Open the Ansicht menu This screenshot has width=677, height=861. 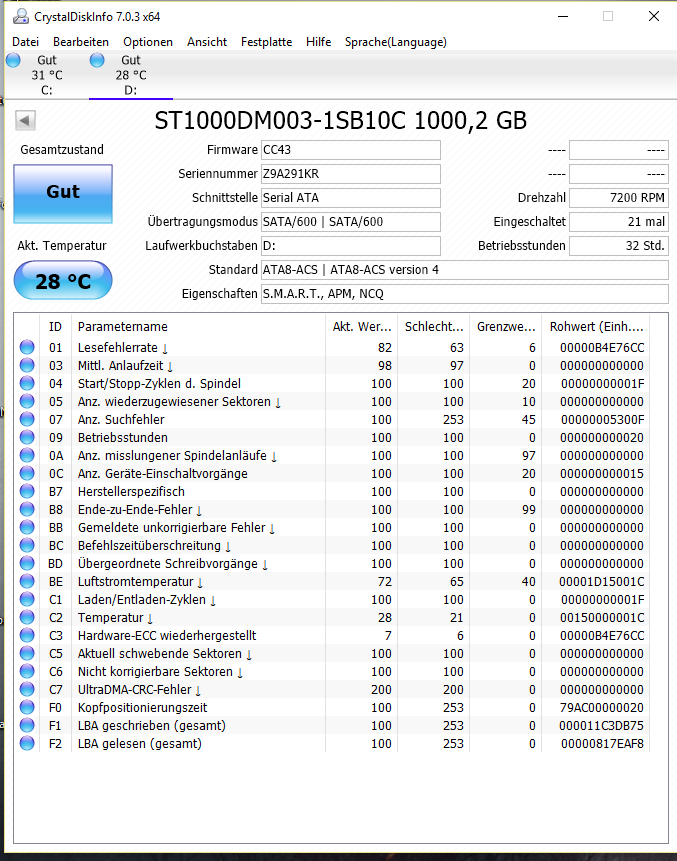tap(207, 42)
